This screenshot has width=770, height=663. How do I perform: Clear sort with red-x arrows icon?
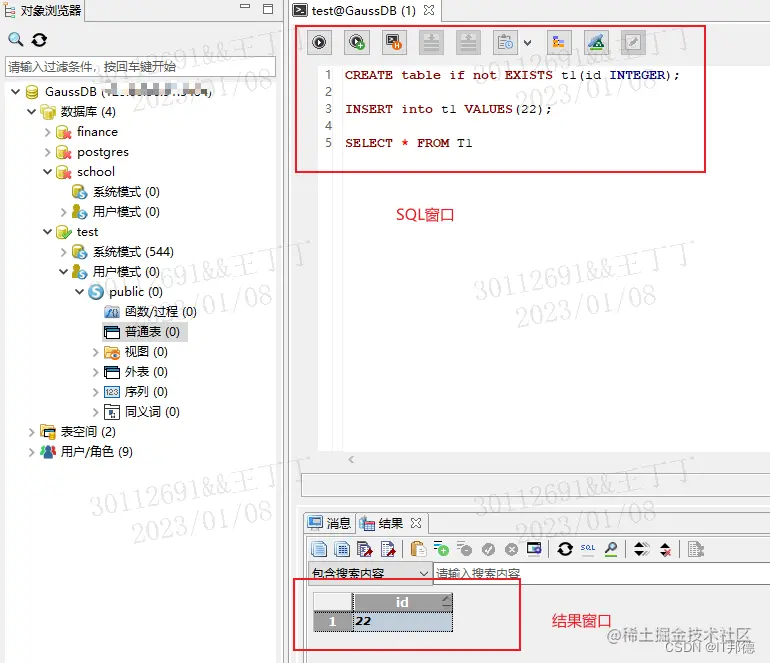pos(665,549)
